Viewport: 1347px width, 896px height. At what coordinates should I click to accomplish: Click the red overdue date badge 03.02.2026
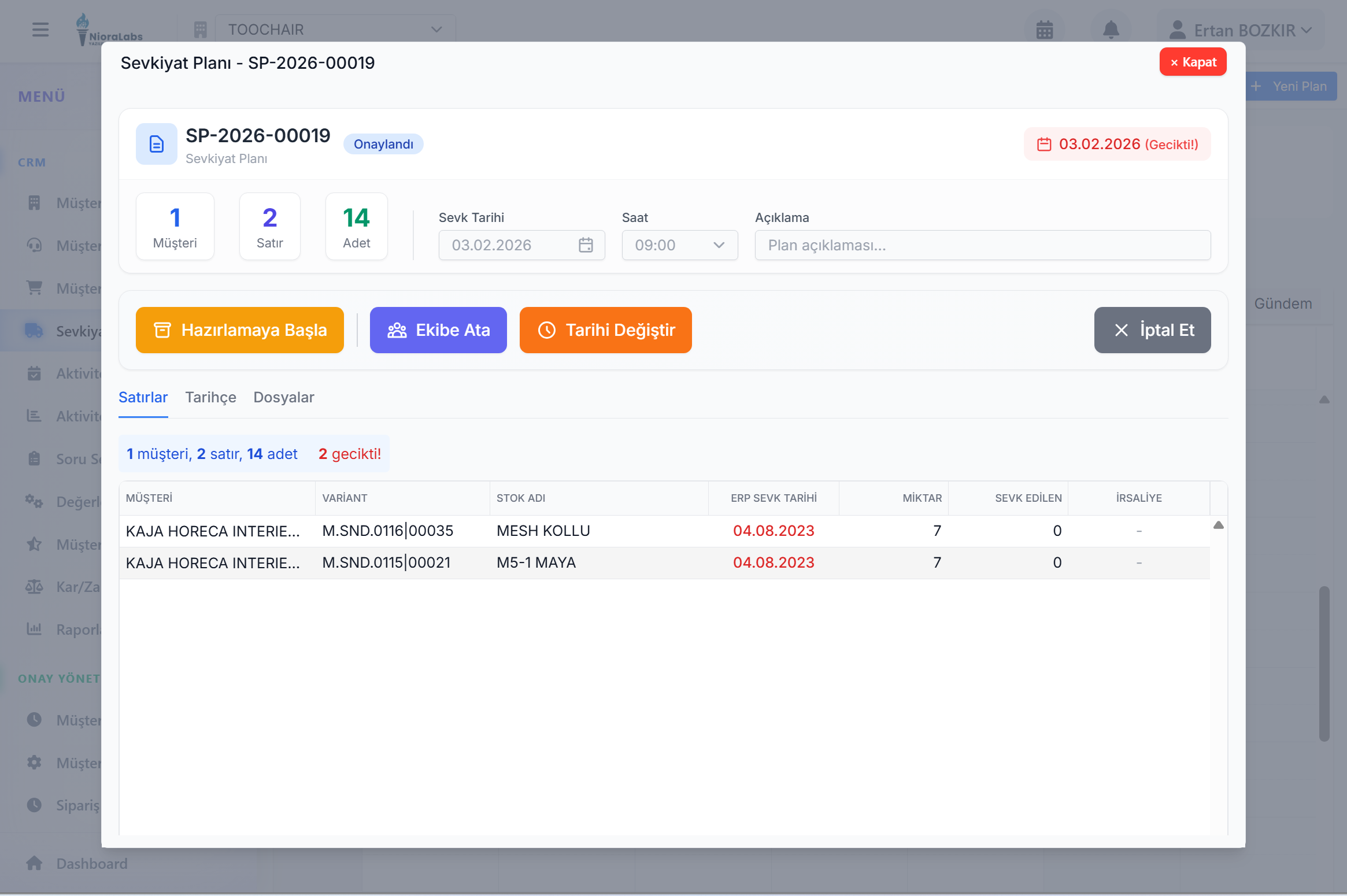pos(1117,144)
